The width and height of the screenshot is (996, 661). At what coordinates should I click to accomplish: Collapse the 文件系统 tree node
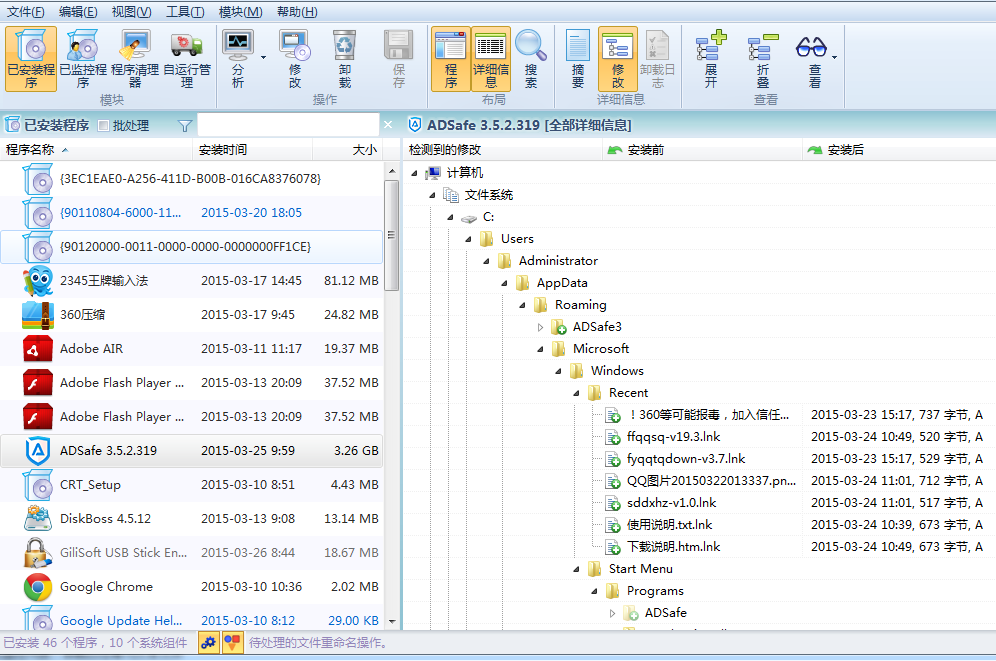point(432,195)
